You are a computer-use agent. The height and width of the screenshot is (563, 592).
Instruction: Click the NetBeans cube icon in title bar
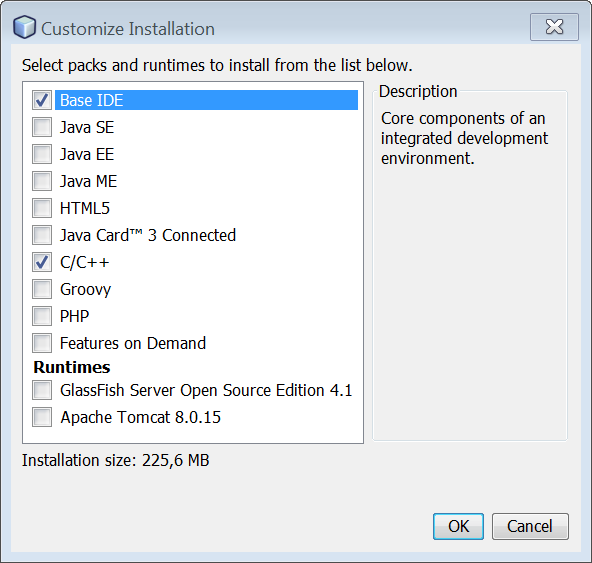[25, 27]
